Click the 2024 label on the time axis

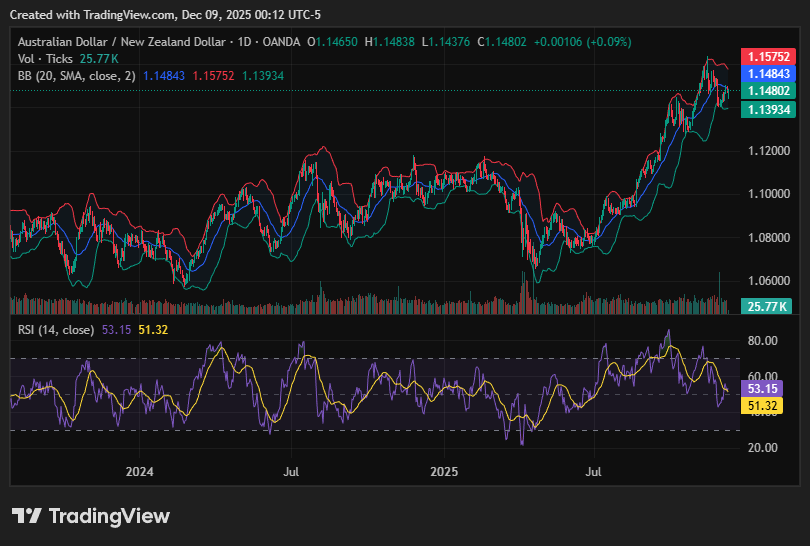point(140,470)
